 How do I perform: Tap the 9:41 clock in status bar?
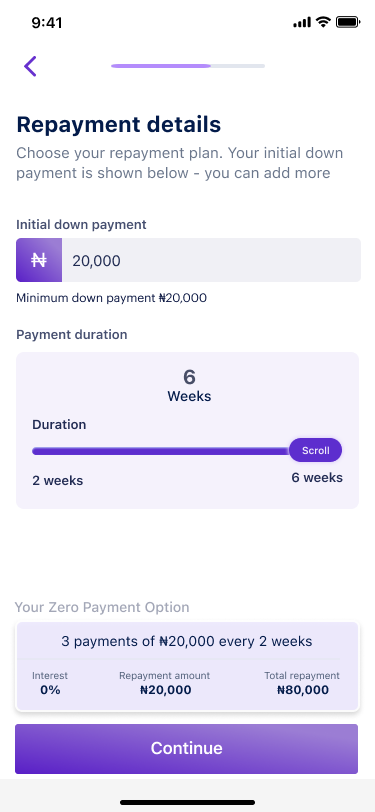(47, 23)
